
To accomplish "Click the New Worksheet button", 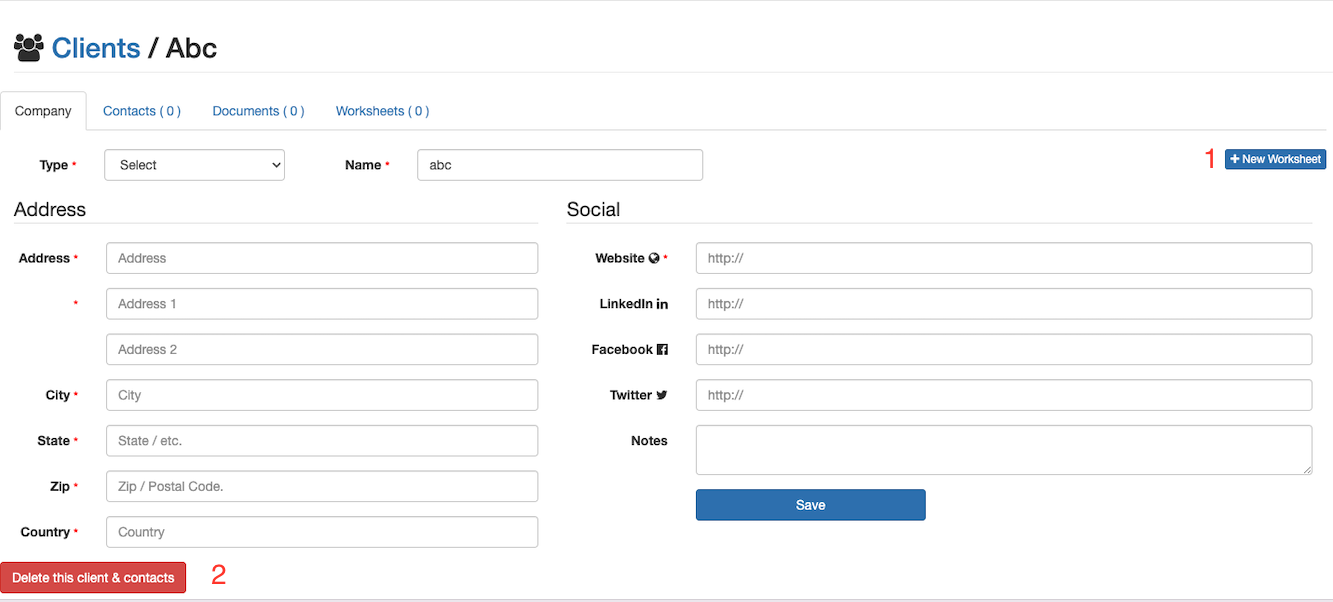I will point(1275,159).
